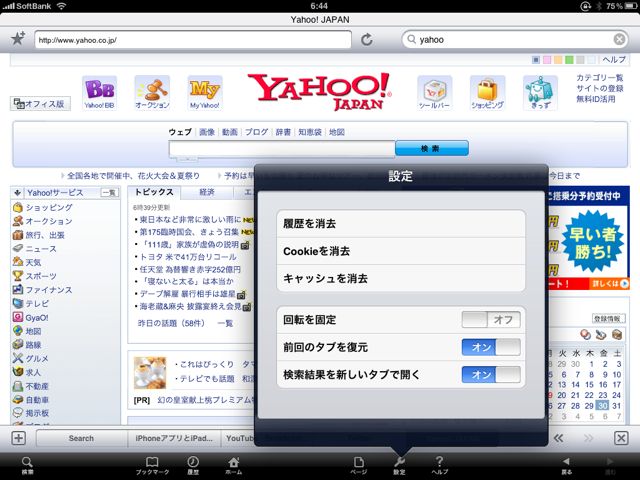640x480 pixels.
Task: Open 履歴 clock icon in bottom toolbar
Action: pyautogui.click(x=193, y=465)
